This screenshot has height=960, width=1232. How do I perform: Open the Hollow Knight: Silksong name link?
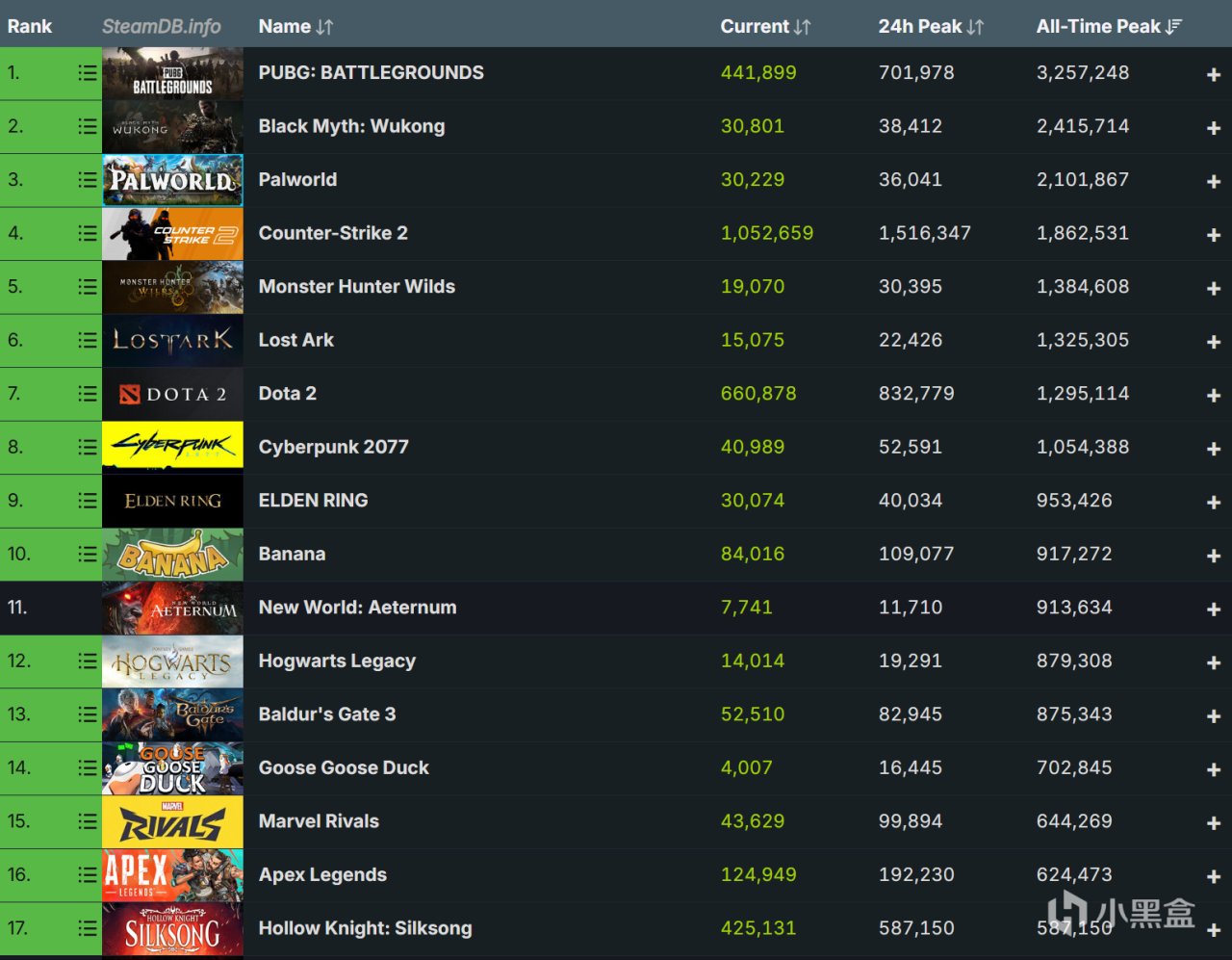[366, 928]
